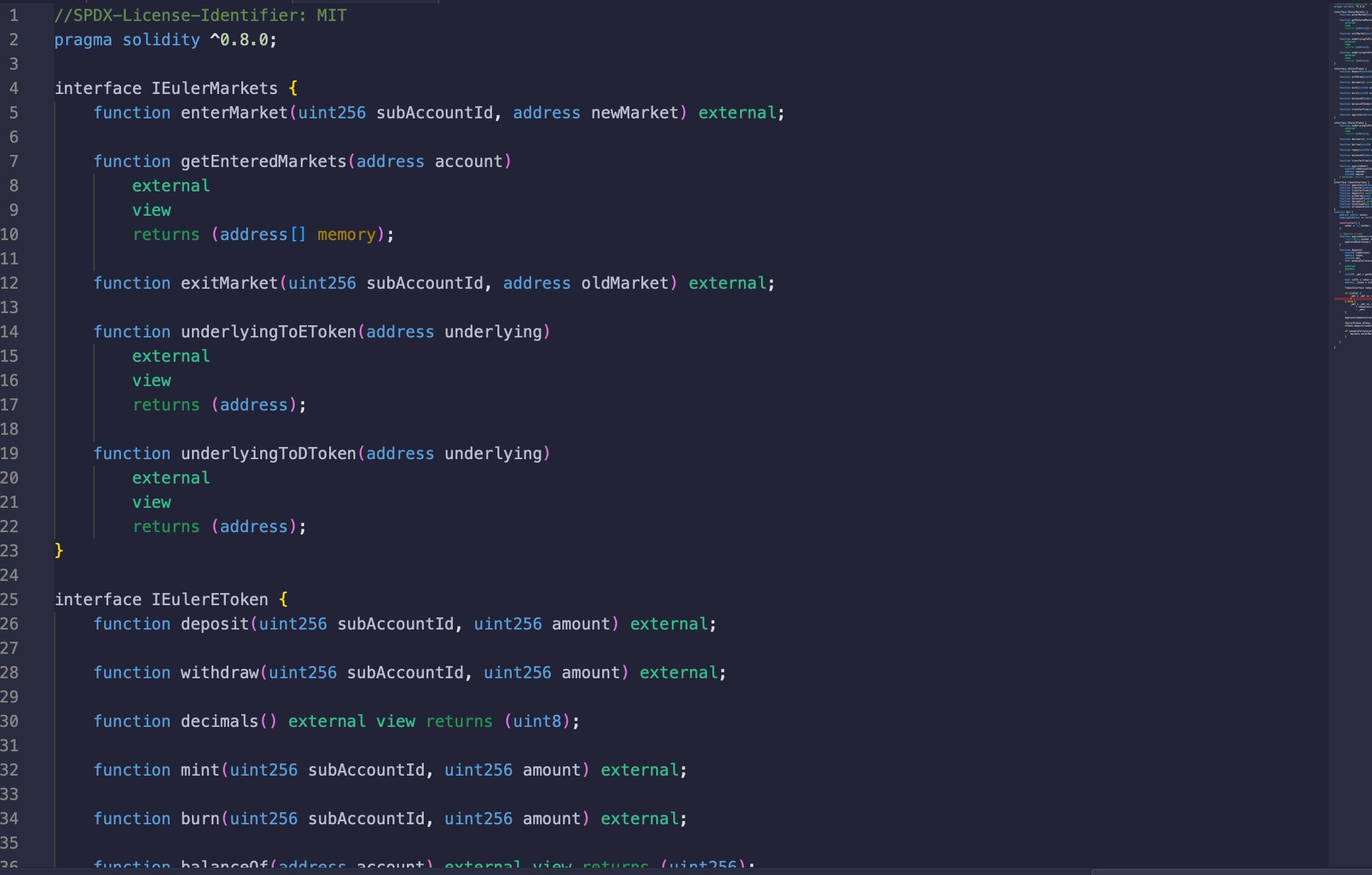The image size is (1372, 875).
Task: Click 'getEnteredMarkets' function name
Action: pyautogui.click(x=264, y=161)
